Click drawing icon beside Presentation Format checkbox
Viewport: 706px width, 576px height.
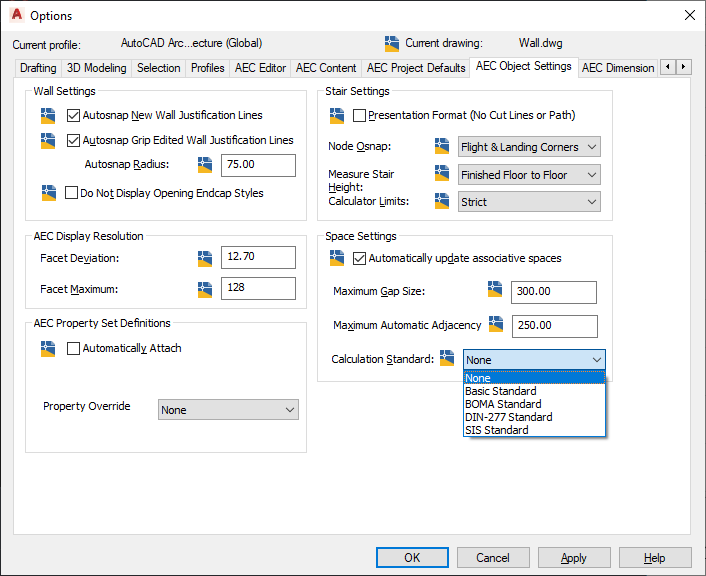click(x=337, y=116)
